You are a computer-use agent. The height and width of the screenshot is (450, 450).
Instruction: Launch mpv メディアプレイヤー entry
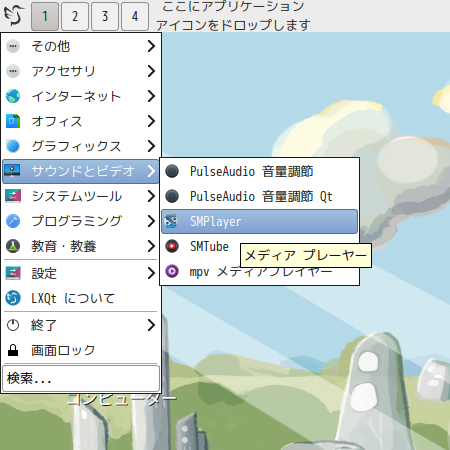[259, 271]
